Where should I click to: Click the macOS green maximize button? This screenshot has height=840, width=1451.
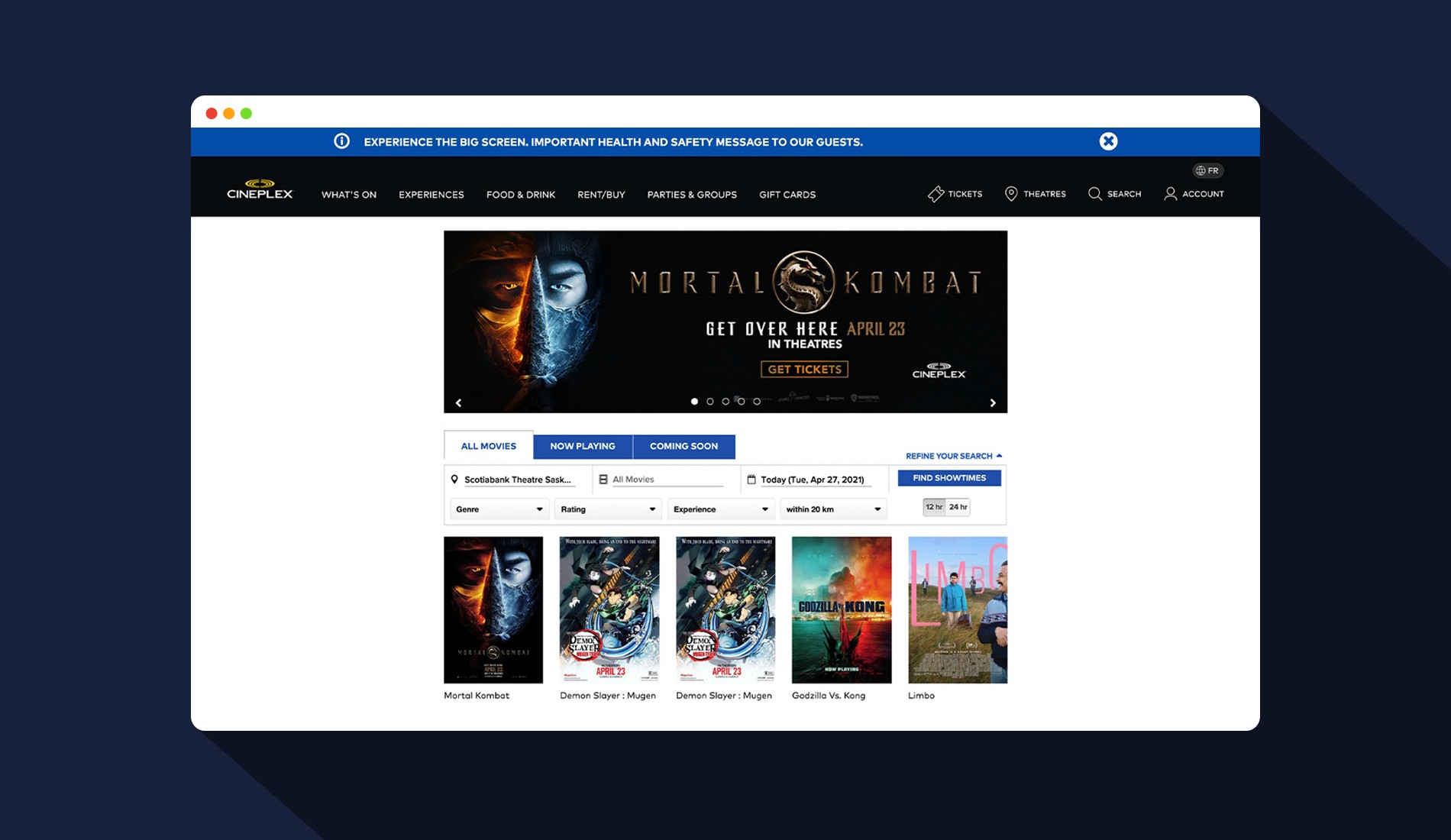tap(246, 113)
